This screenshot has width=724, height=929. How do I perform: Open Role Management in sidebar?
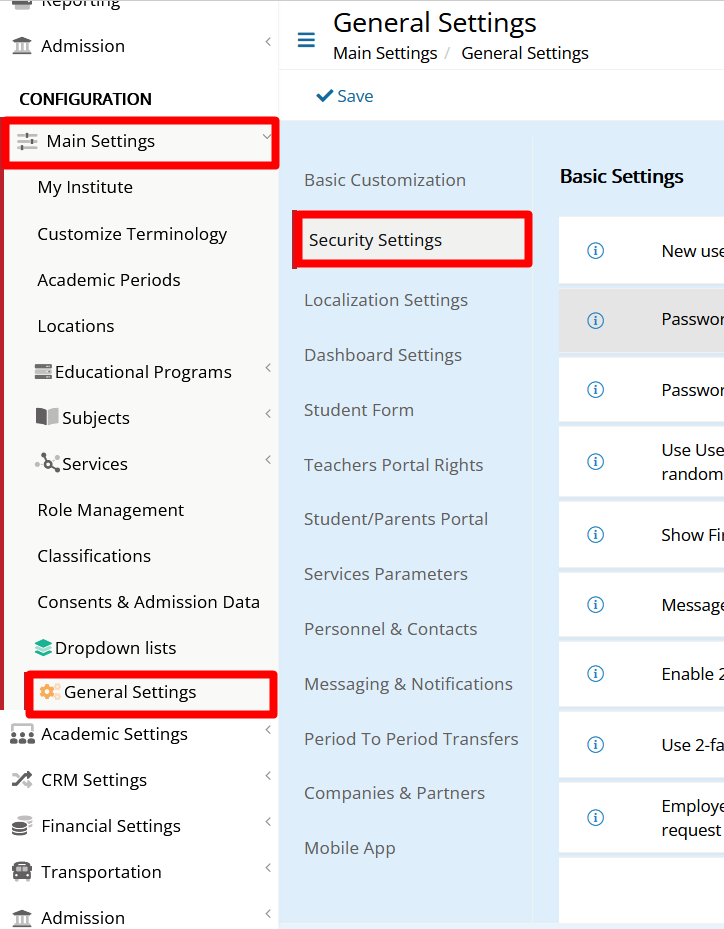coord(111,510)
